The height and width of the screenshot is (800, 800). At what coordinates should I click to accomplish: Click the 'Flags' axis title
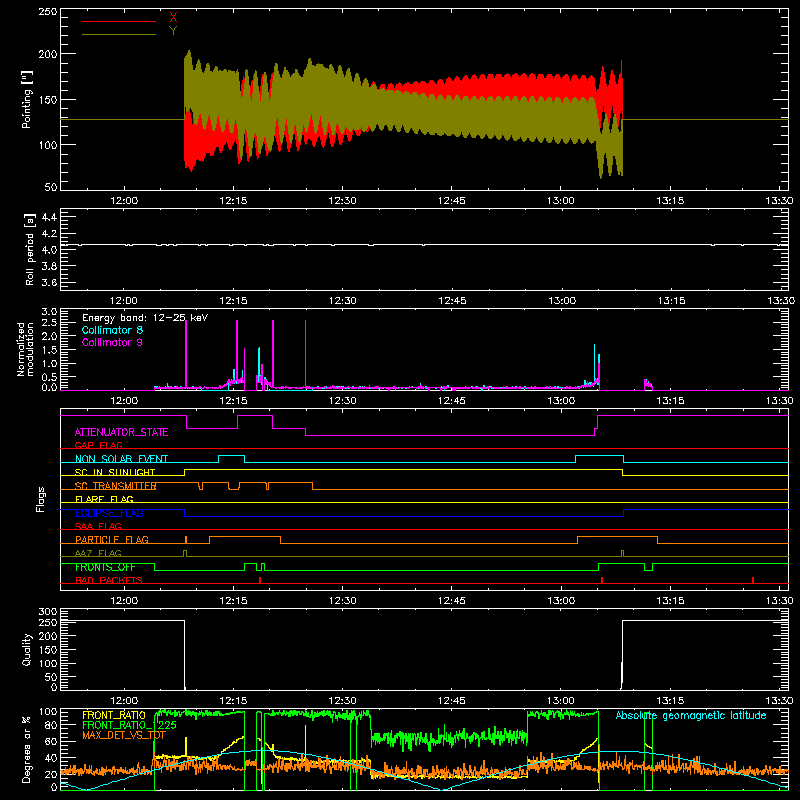[x=40, y=499]
